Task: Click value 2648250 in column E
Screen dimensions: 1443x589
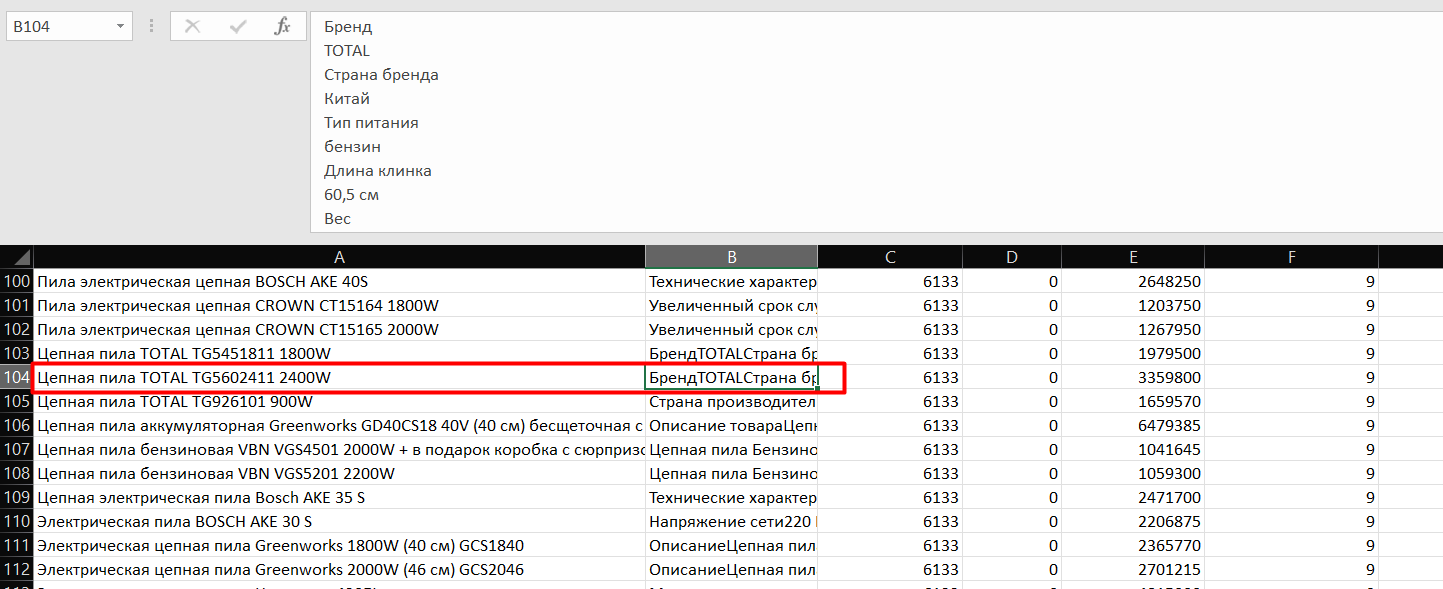Action: tap(1133, 281)
